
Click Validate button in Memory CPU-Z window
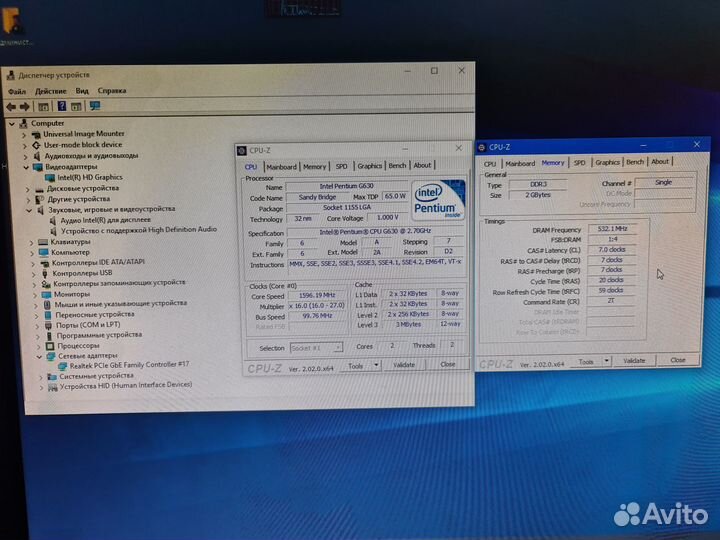[x=634, y=361]
